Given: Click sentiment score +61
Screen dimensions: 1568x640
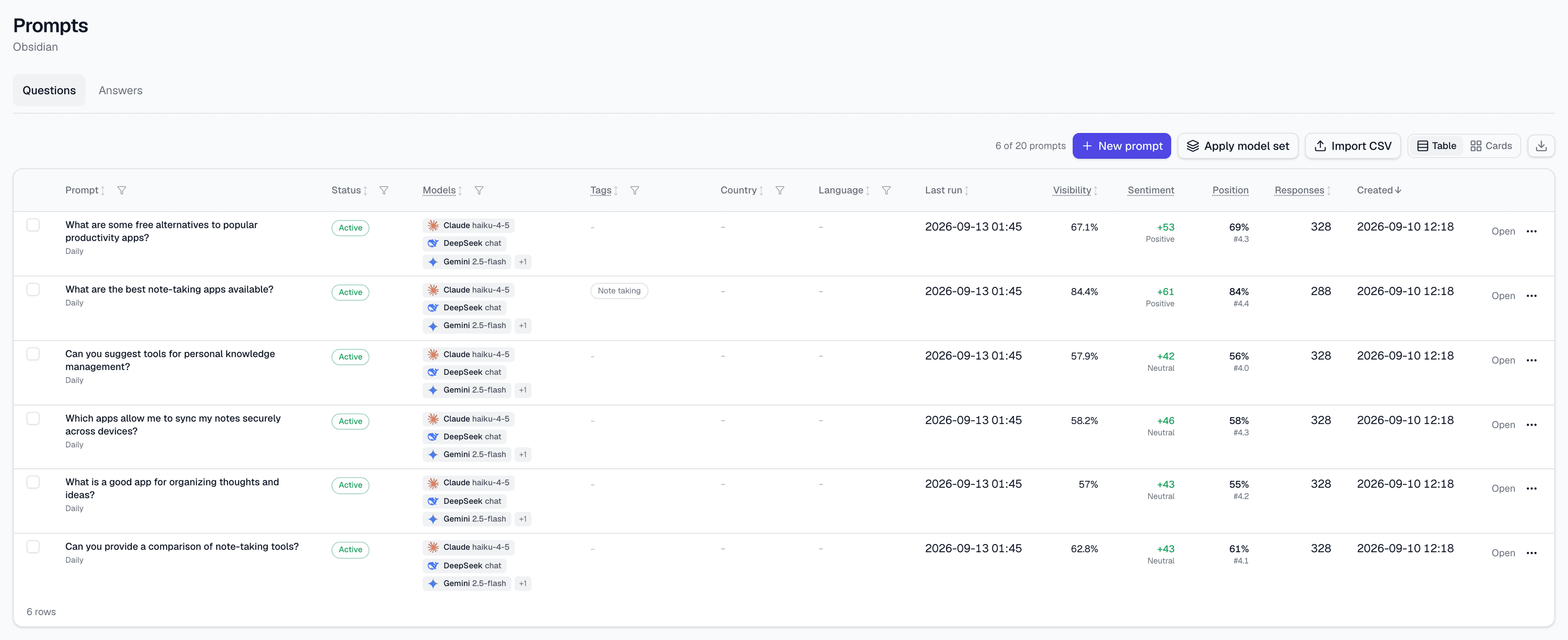Looking at the screenshot, I should [1165, 291].
